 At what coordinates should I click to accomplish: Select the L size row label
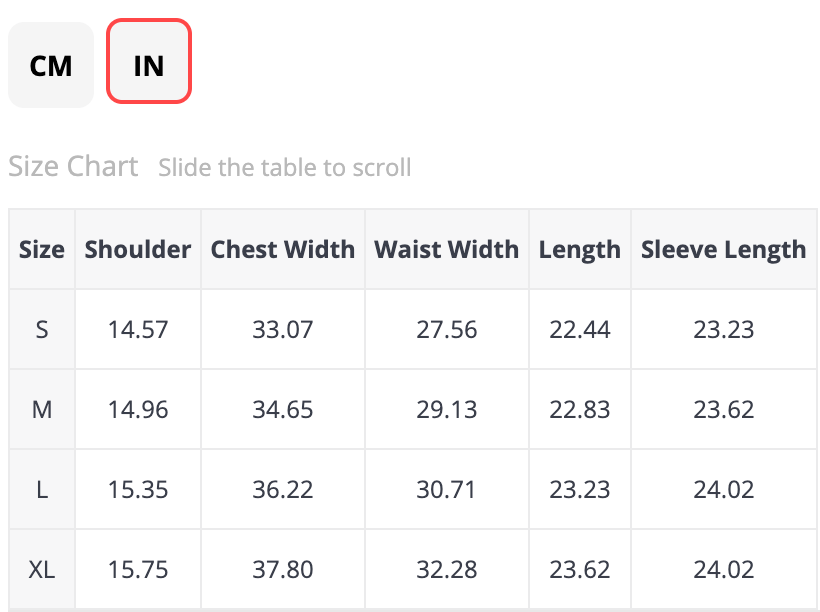(x=42, y=490)
